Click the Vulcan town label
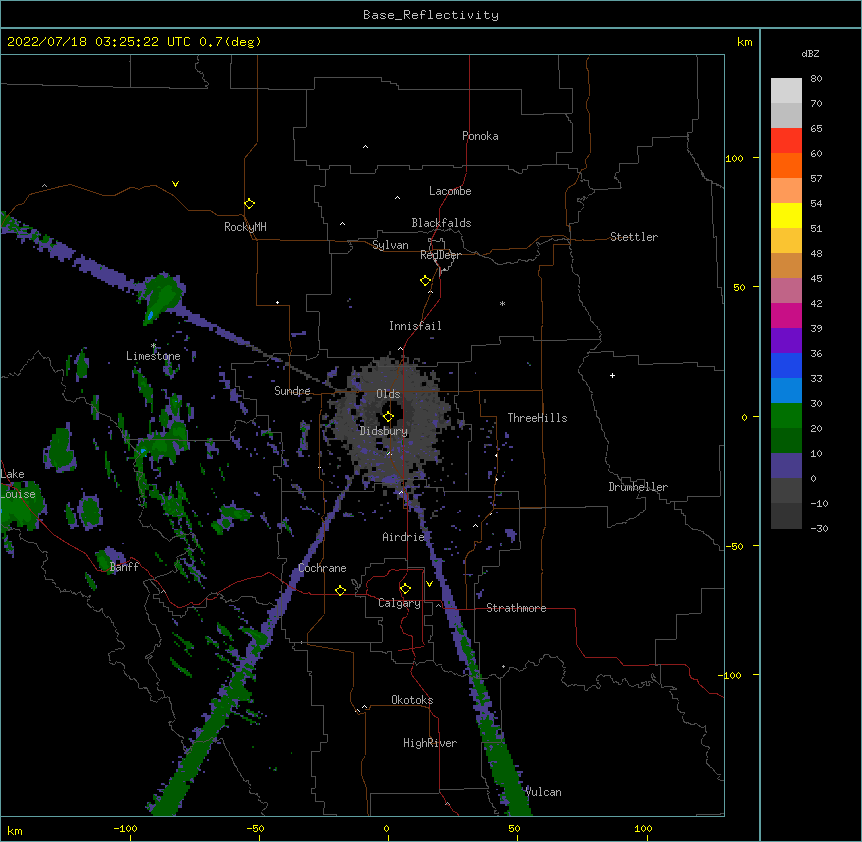Viewport: 862px width, 842px height. (543, 792)
